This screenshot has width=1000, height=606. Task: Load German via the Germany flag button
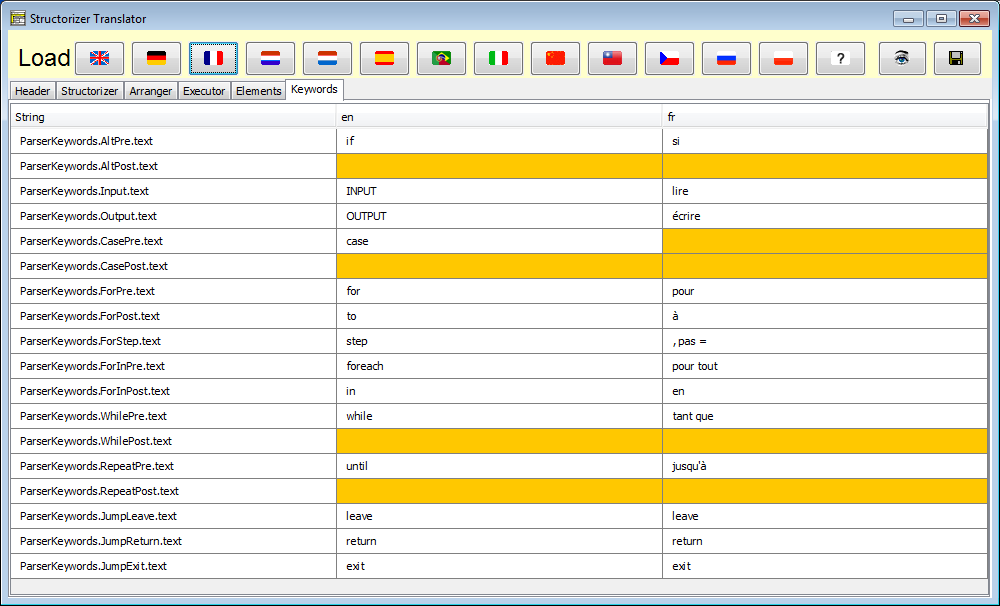pos(156,59)
